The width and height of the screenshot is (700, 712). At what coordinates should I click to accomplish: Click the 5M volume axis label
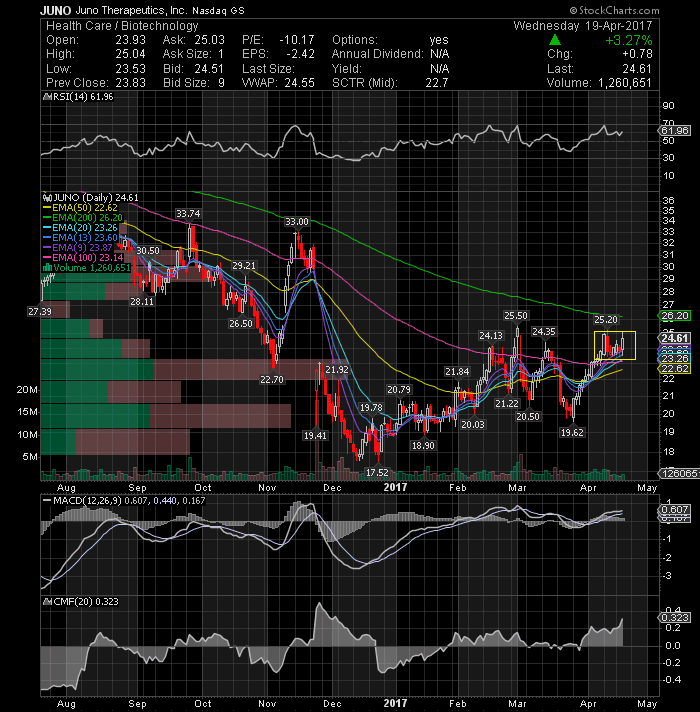click(30, 457)
